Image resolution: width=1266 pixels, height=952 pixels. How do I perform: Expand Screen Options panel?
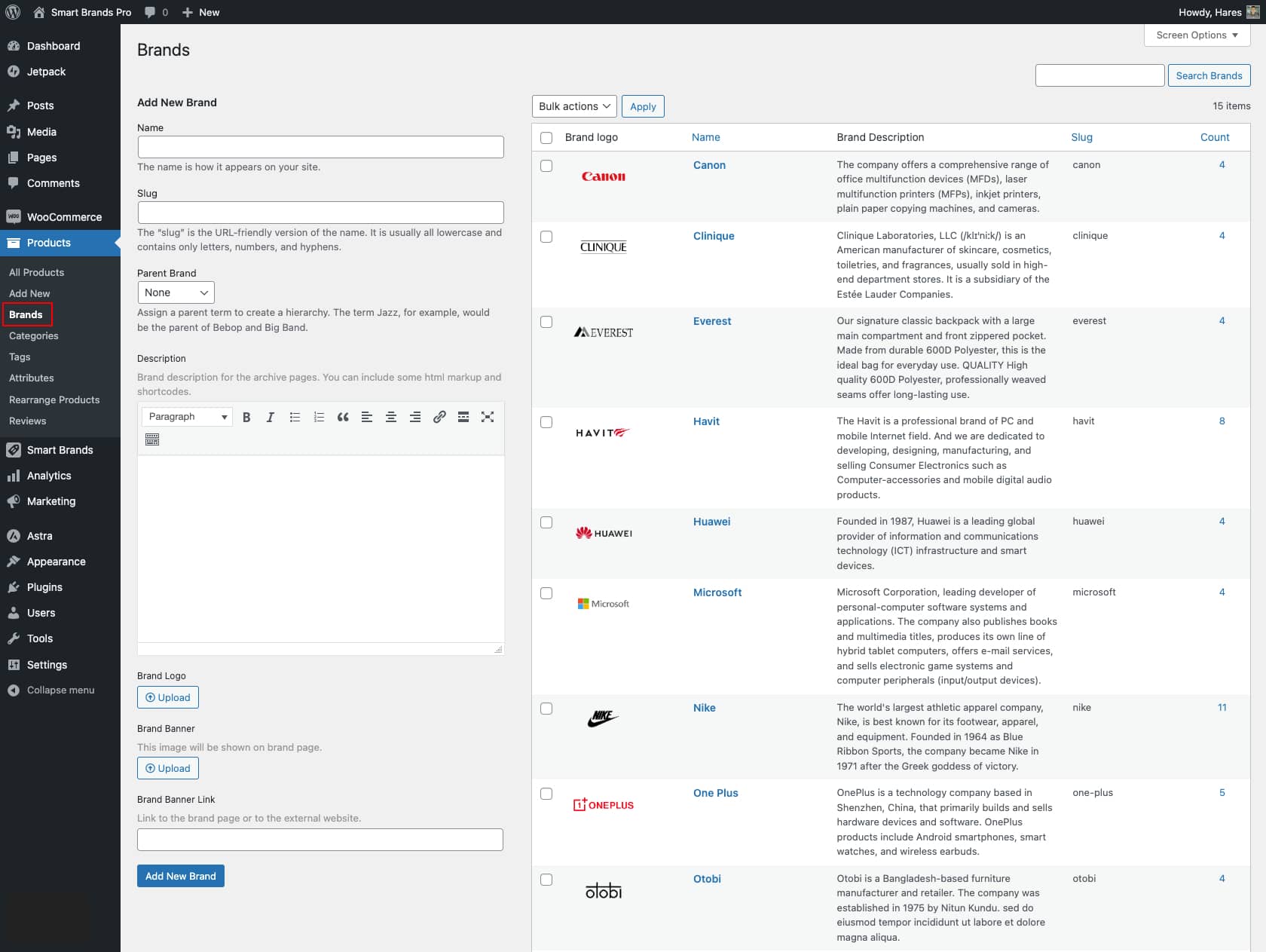[1197, 35]
